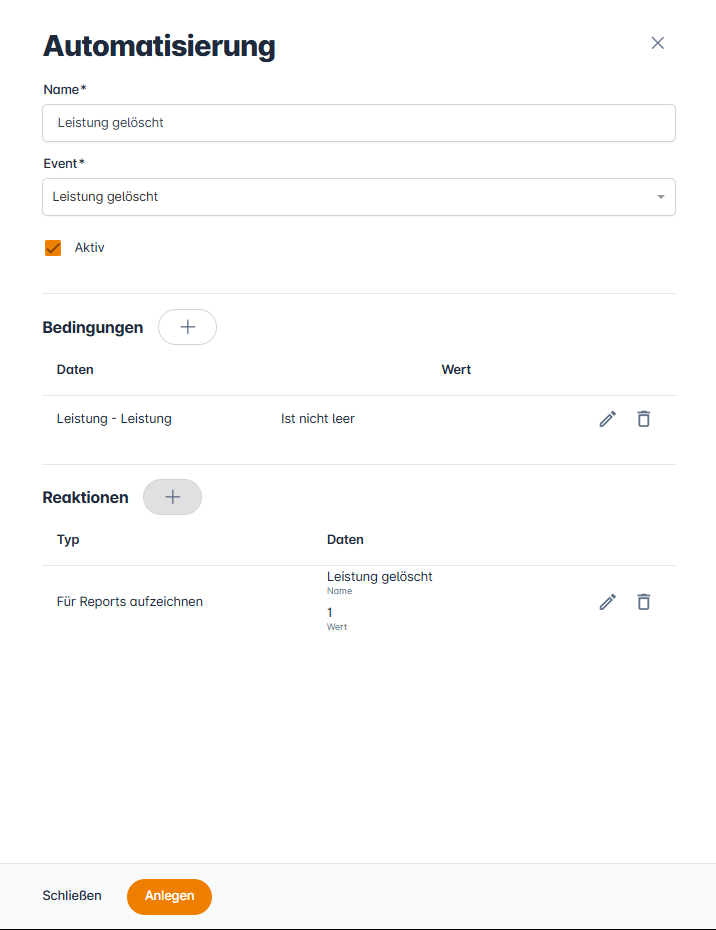Click the Bedingungen section heading
This screenshot has height=930, width=716.
click(93, 328)
